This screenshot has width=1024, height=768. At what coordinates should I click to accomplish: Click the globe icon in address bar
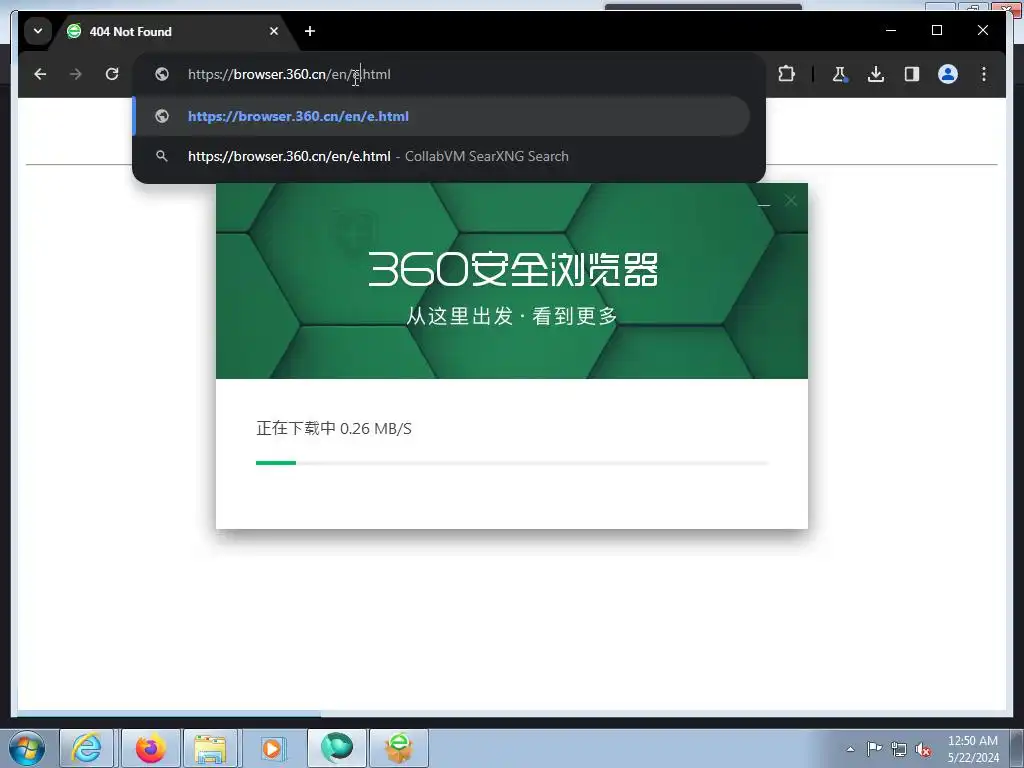point(162,74)
